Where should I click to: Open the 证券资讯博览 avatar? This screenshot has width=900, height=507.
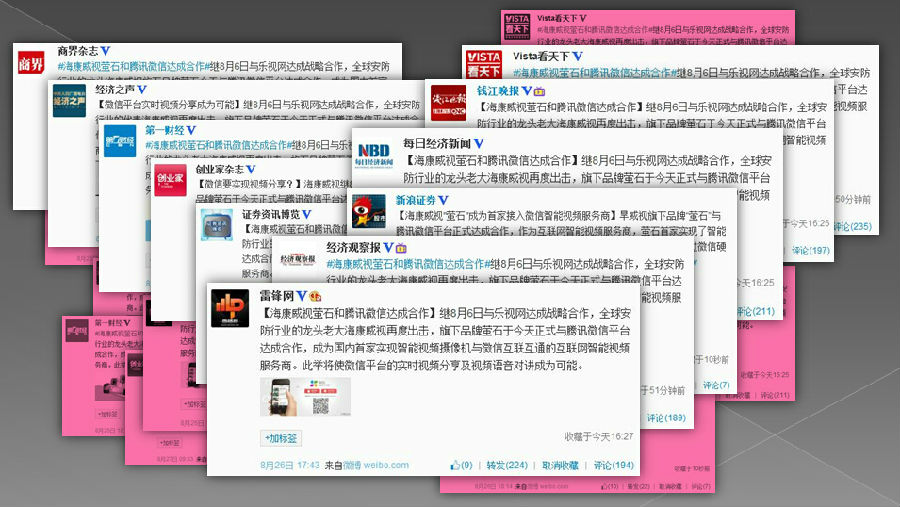coord(217,225)
